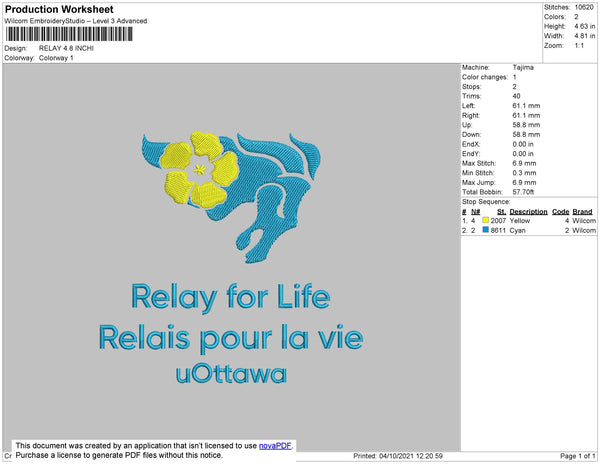This screenshot has width=600, height=464.
Task: Select 'Relay for Life' embroidered text
Action: coord(231,298)
